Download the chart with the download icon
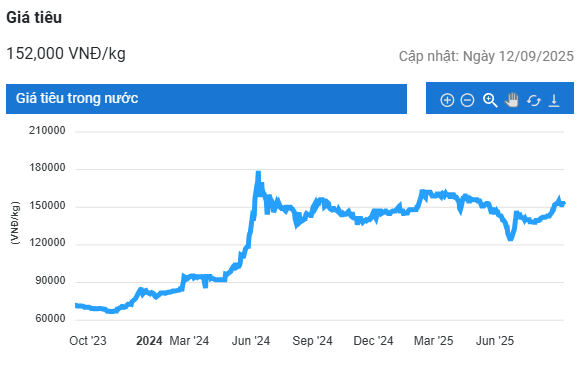583x365 pixels. pyautogui.click(x=554, y=100)
